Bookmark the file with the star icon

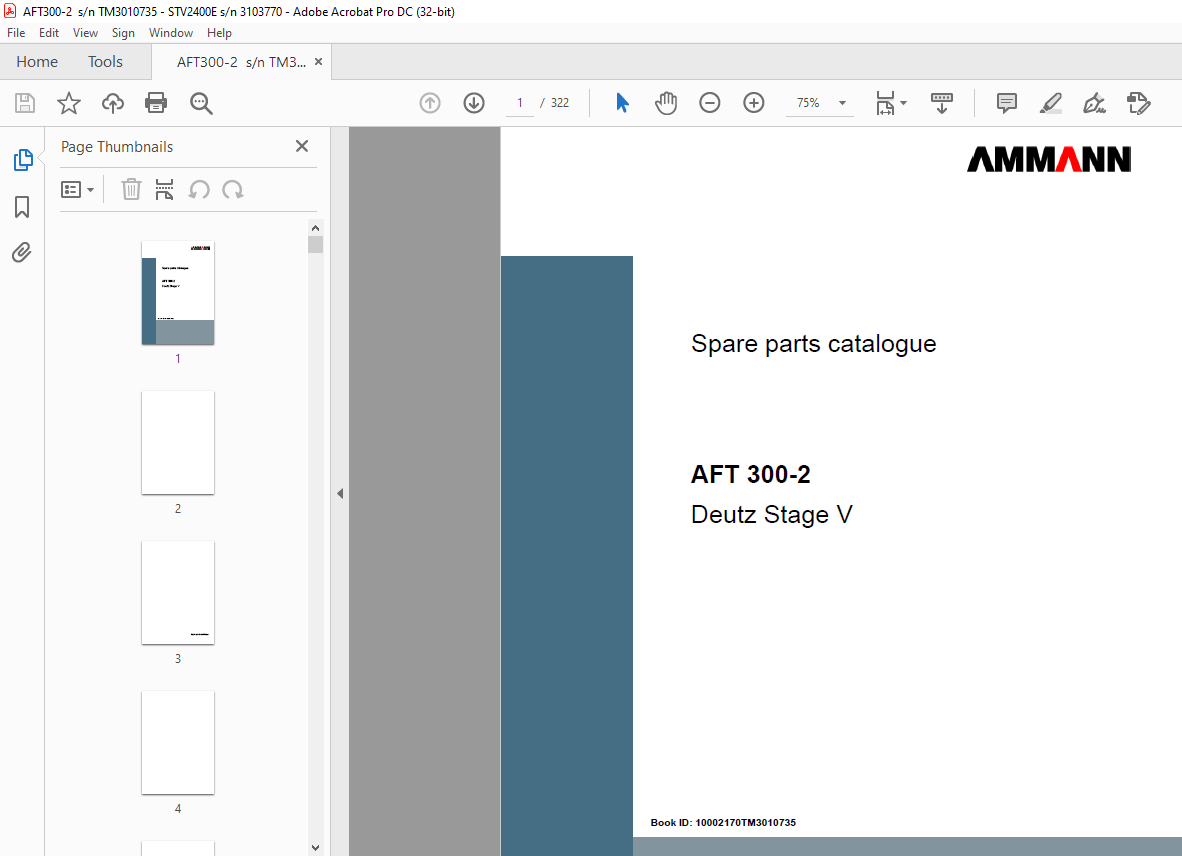point(69,103)
